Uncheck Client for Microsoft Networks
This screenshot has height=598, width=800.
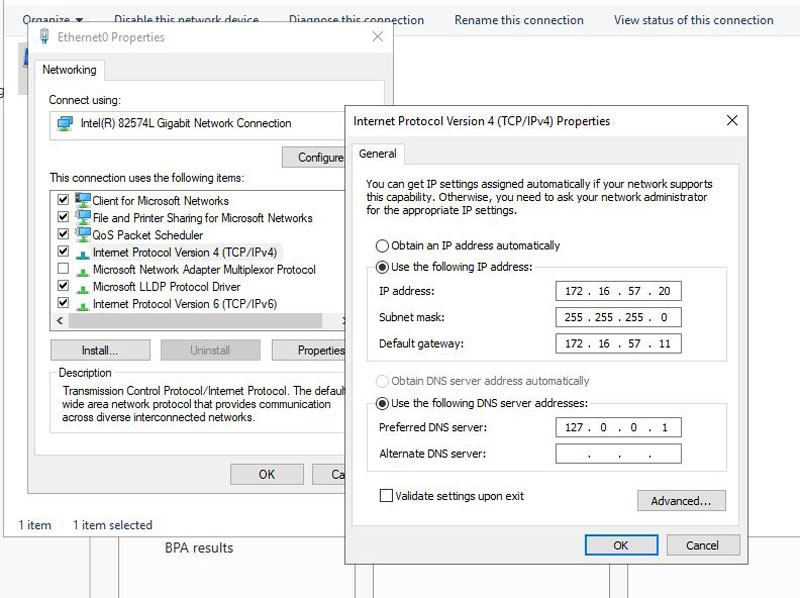click(x=63, y=200)
